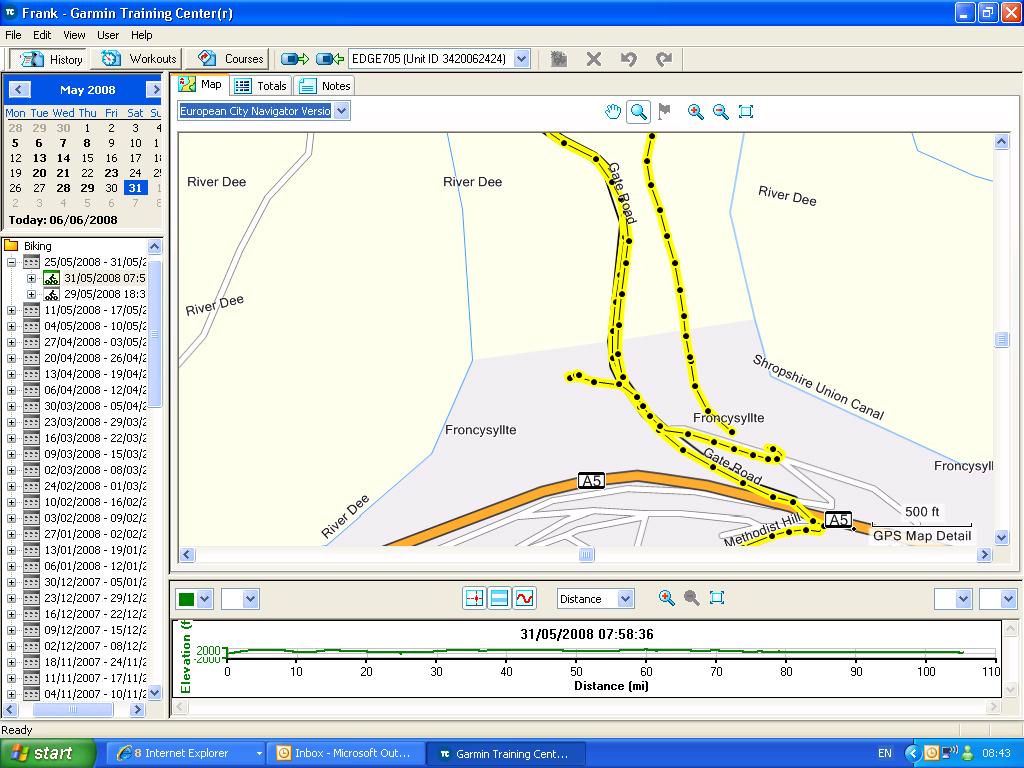
Task: Activate the magnifier zoom tool on map
Action: pyautogui.click(x=638, y=112)
